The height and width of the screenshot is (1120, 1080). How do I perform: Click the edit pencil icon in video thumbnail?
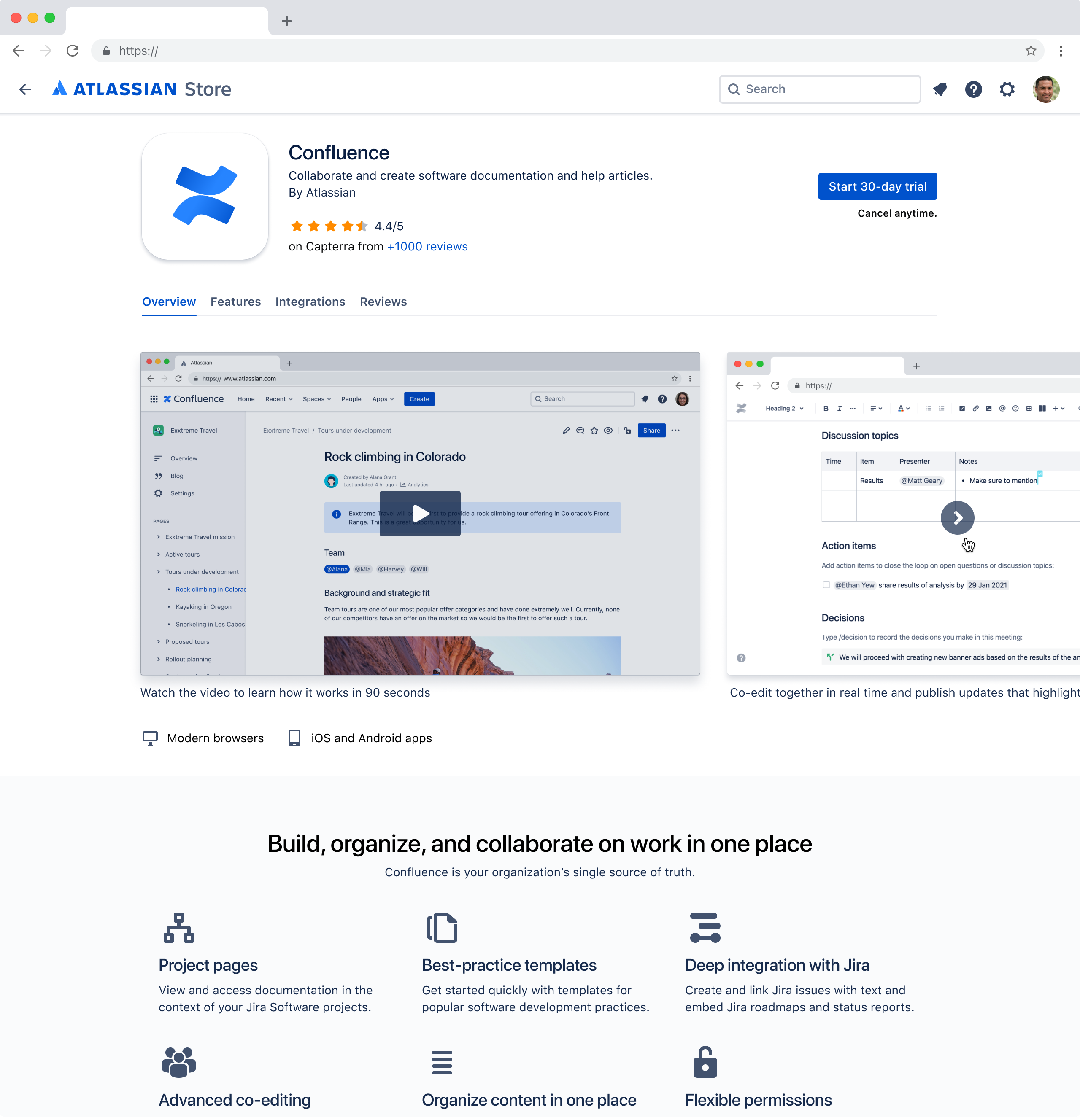(x=566, y=430)
